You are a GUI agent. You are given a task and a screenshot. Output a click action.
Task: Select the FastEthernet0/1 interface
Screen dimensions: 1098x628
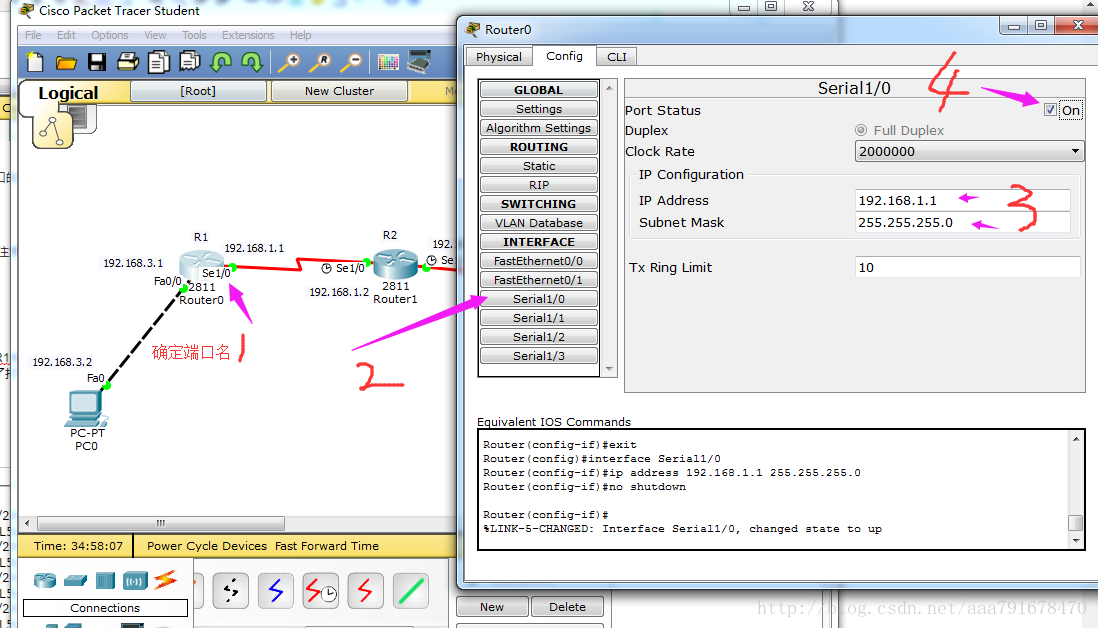(x=538, y=279)
